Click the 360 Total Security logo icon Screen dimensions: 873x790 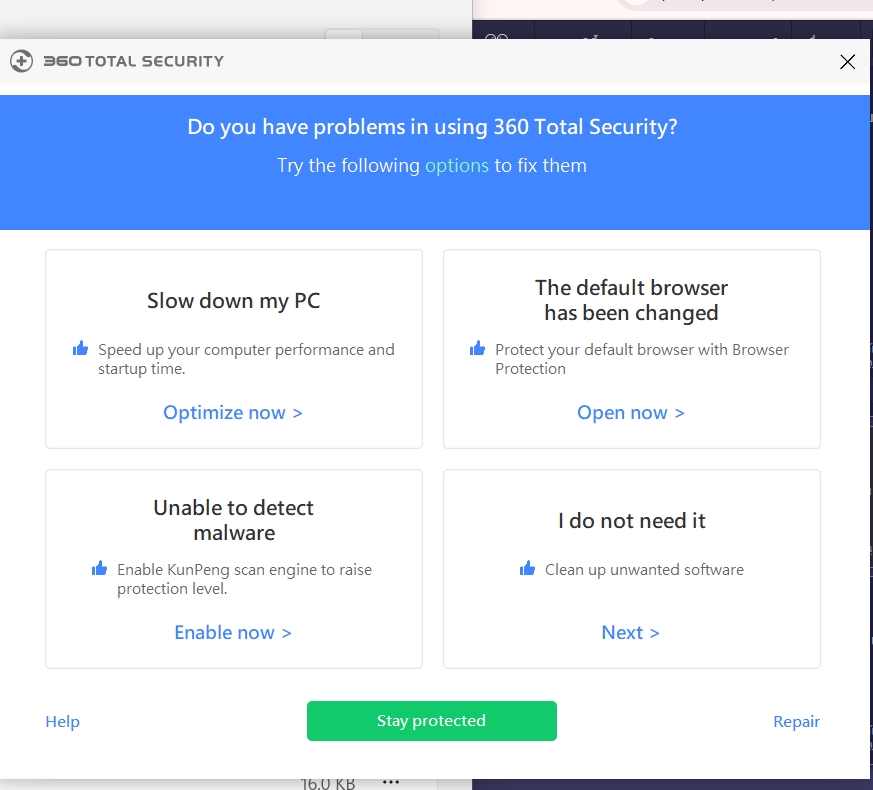pyautogui.click(x=21, y=62)
